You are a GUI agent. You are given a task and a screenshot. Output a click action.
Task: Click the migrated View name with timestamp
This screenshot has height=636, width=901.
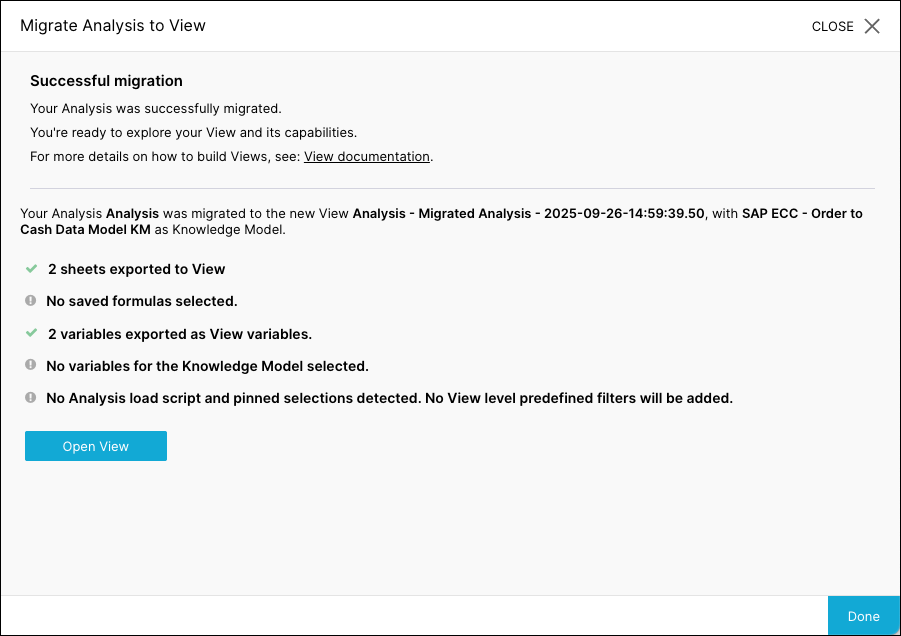530,214
